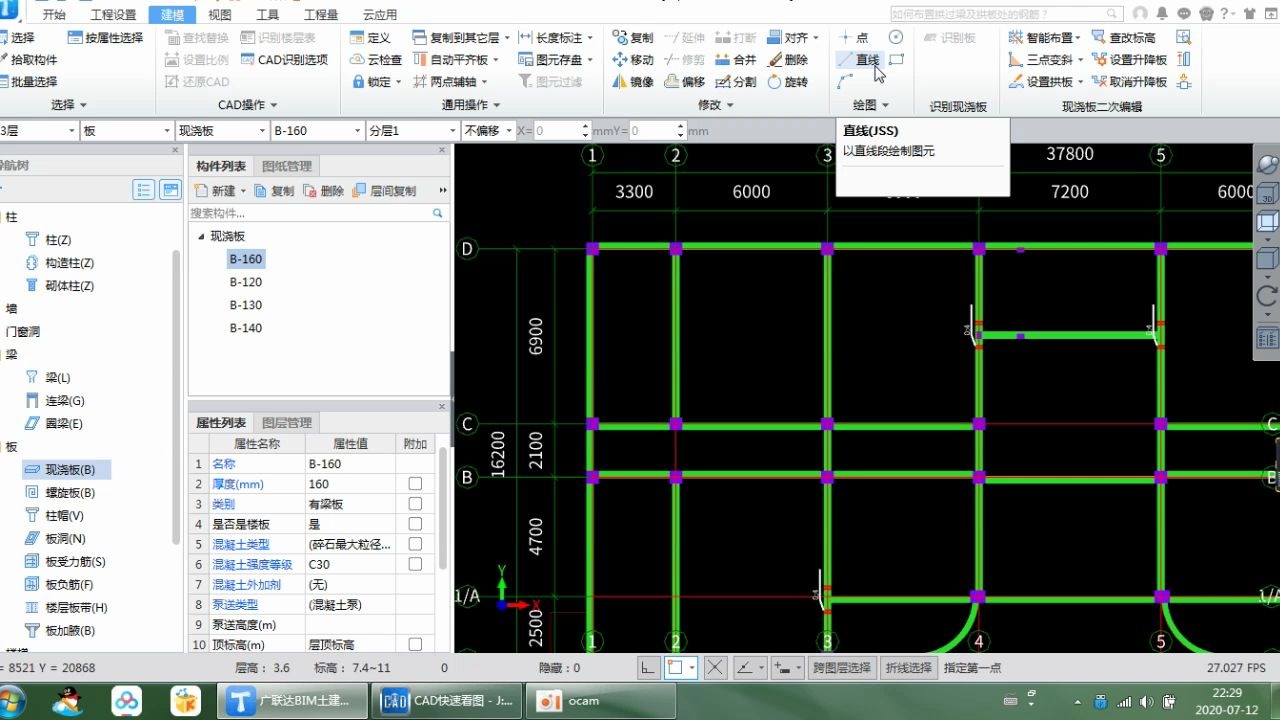Expand the 智能布置 dropdown arrow

pos(1080,38)
